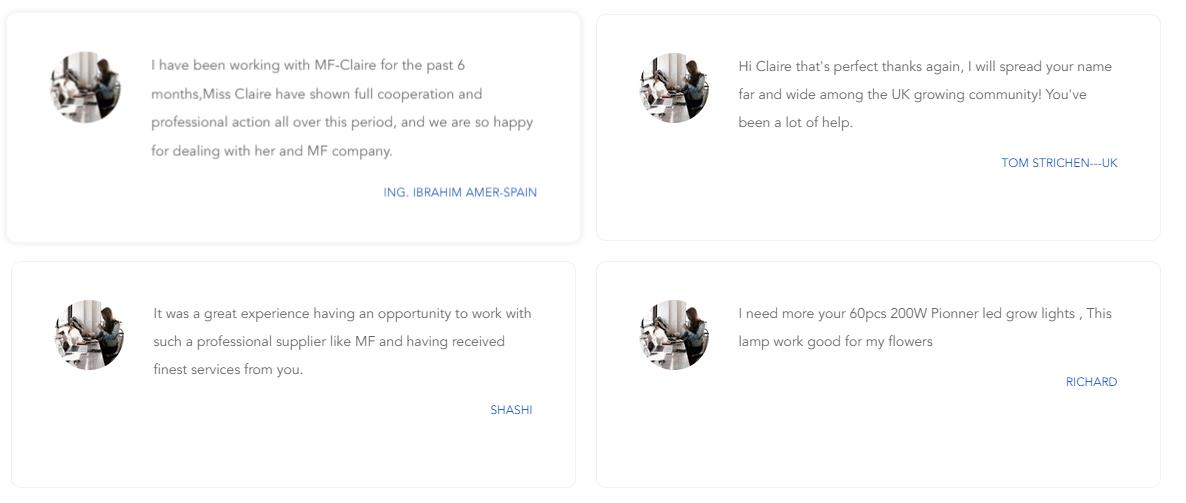1186x503 pixels.
Task: Click the line 'months,Miss Claire have shown full cooperation'
Action: click(x=316, y=95)
